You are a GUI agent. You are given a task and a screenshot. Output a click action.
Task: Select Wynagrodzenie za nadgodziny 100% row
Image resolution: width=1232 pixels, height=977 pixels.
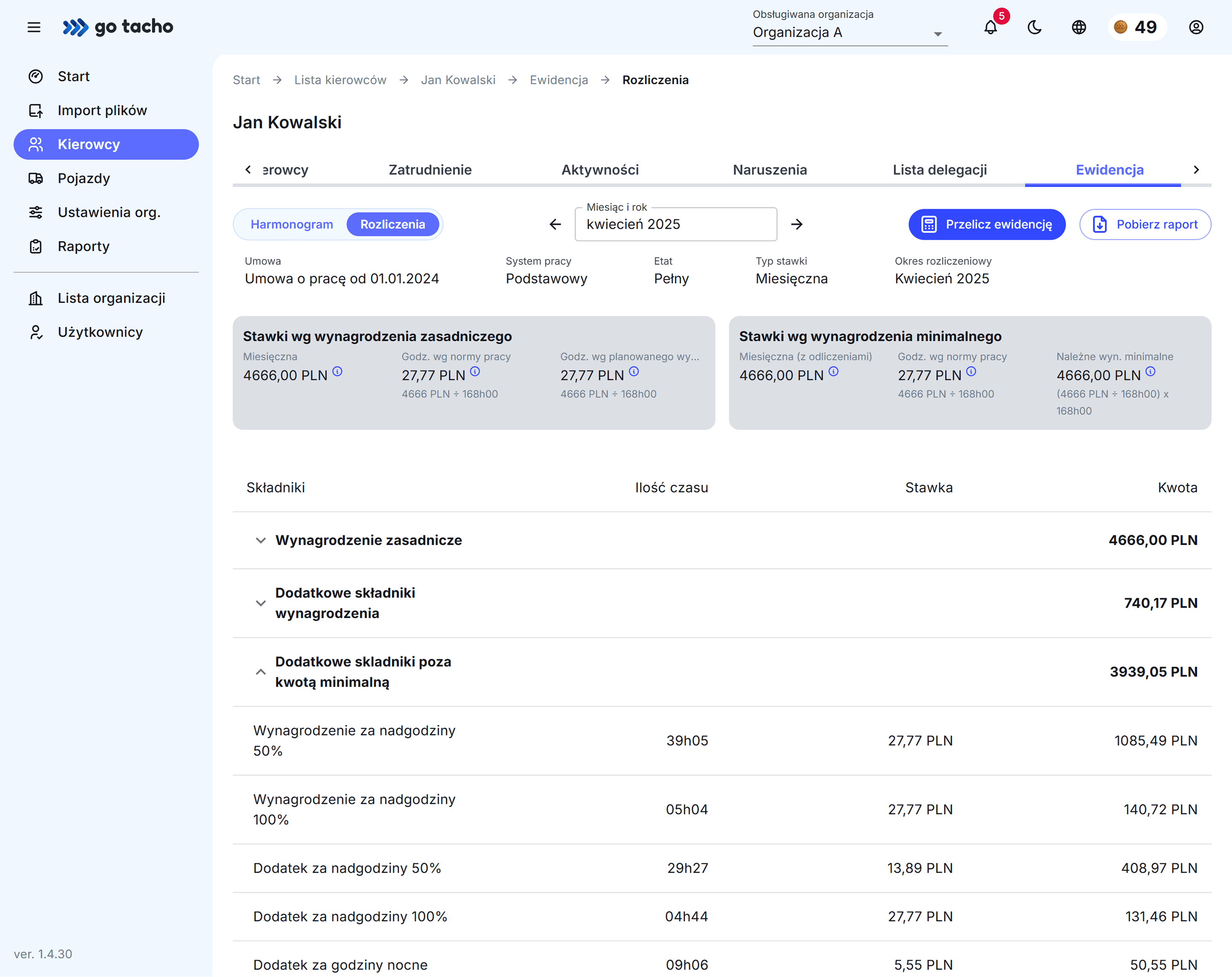722,810
